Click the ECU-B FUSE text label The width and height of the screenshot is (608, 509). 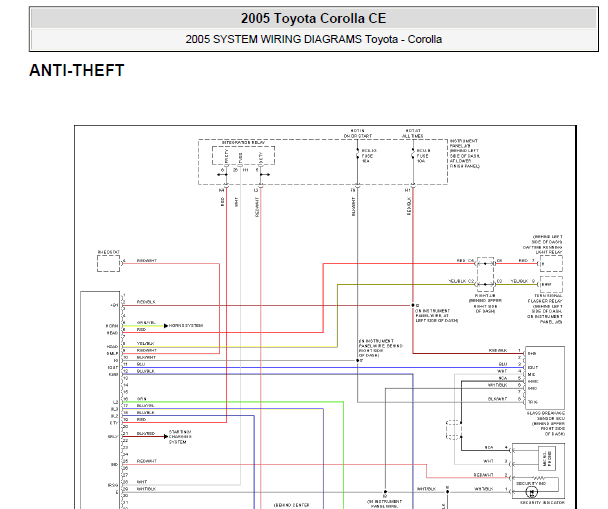[423, 156]
